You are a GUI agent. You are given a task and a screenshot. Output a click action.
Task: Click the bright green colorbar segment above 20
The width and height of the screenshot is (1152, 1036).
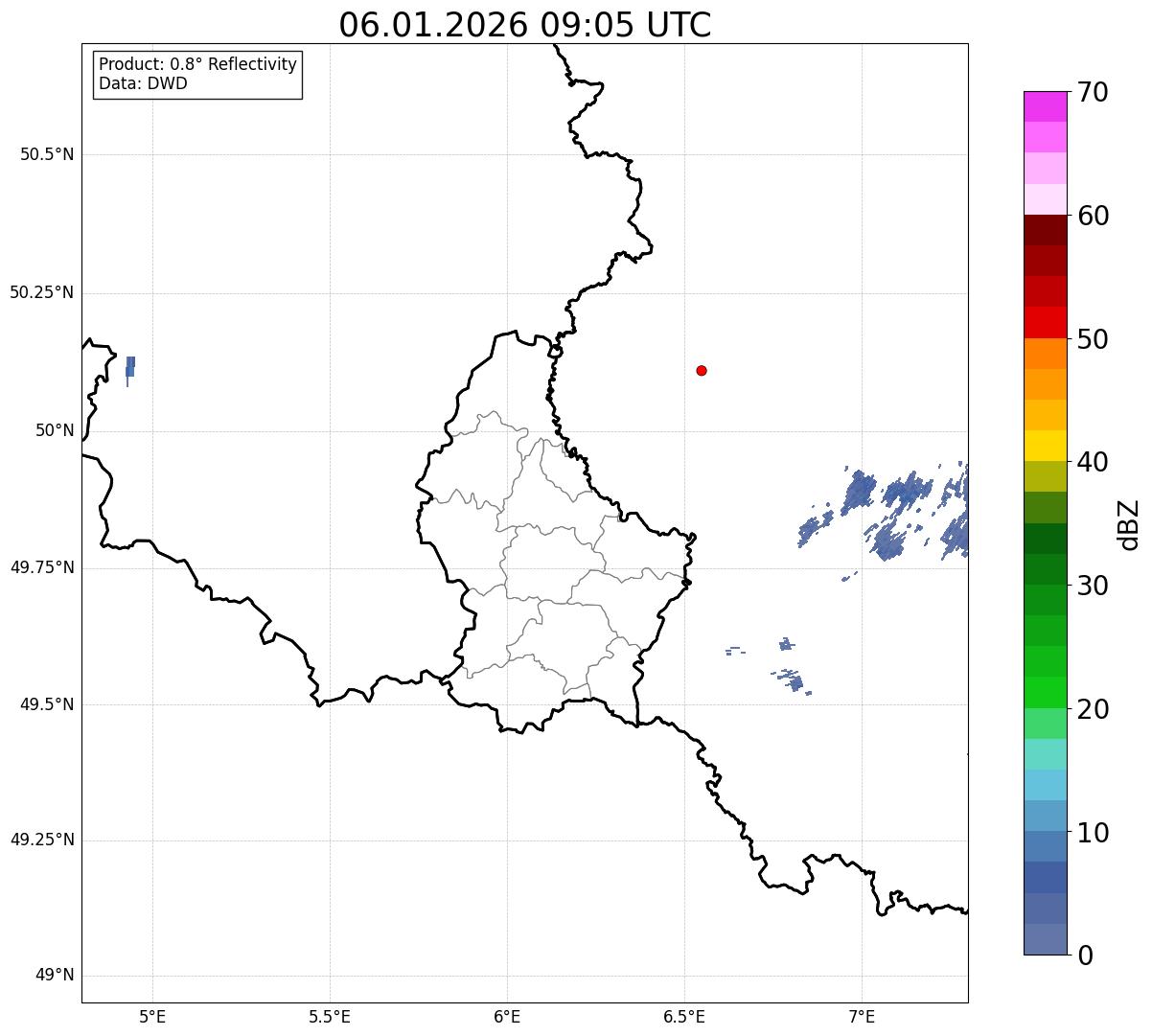(x=1045, y=693)
